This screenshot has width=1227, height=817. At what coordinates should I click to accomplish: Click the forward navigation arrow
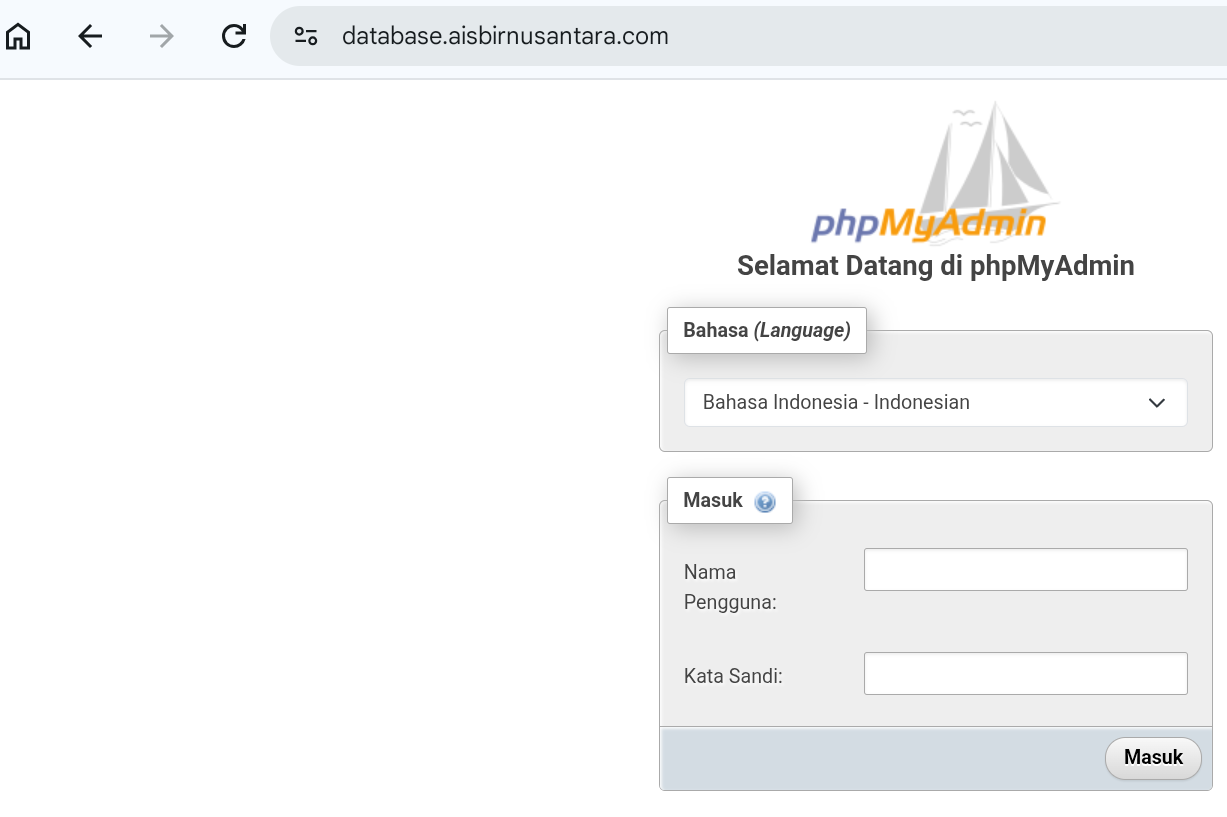click(161, 37)
